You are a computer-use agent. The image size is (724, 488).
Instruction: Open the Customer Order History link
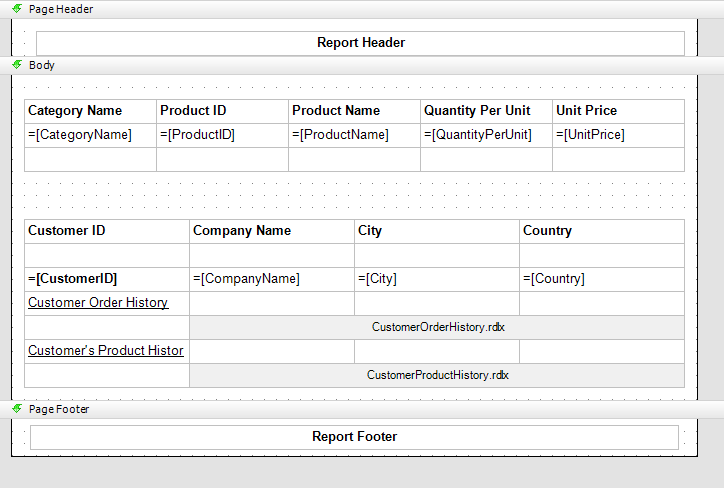pyautogui.click(x=98, y=302)
